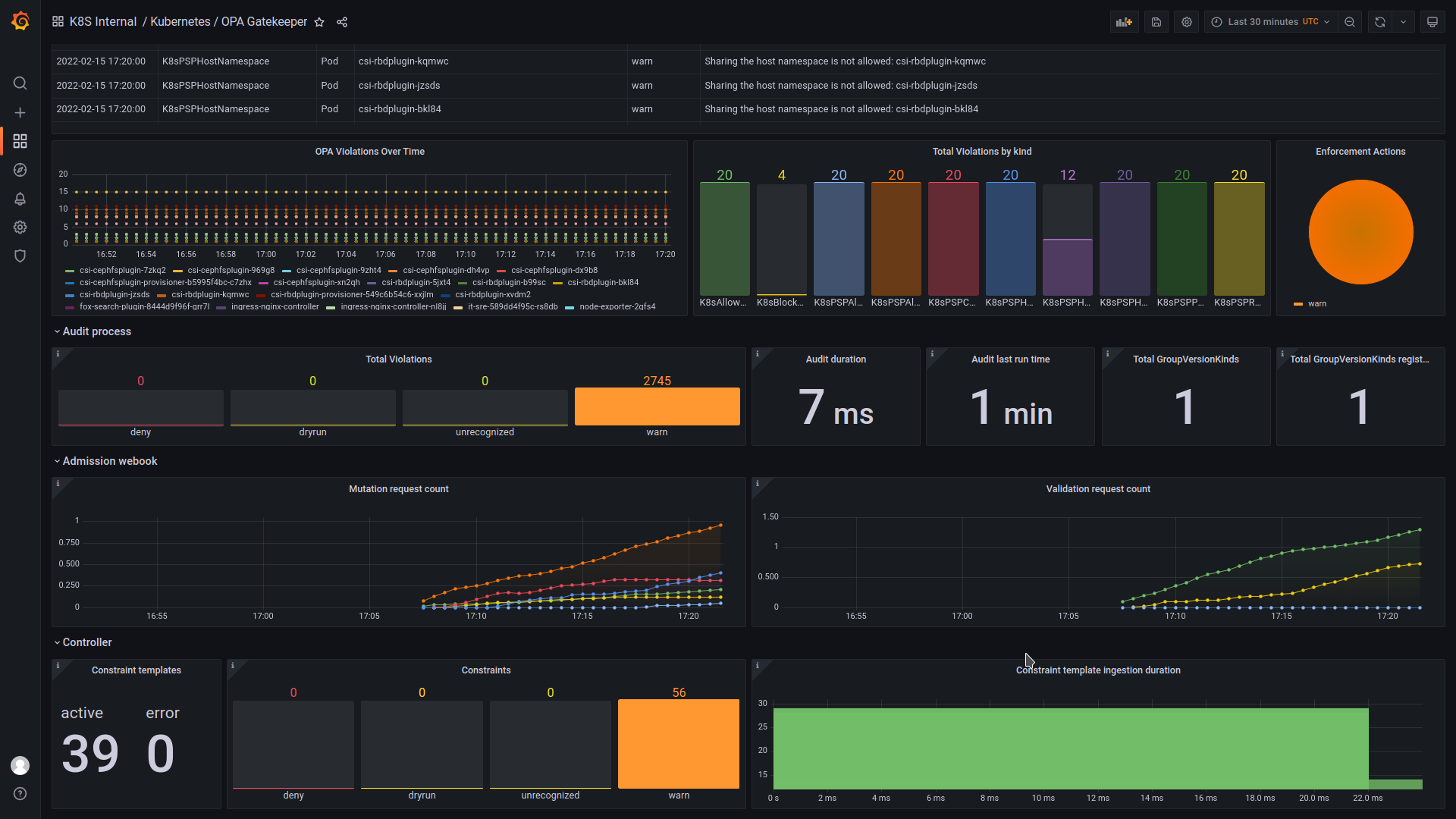Image resolution: width=1456 pixels, height=819 pixels.
Task: Click the Grafana logo home icon
Action: [x=20, y=21]
